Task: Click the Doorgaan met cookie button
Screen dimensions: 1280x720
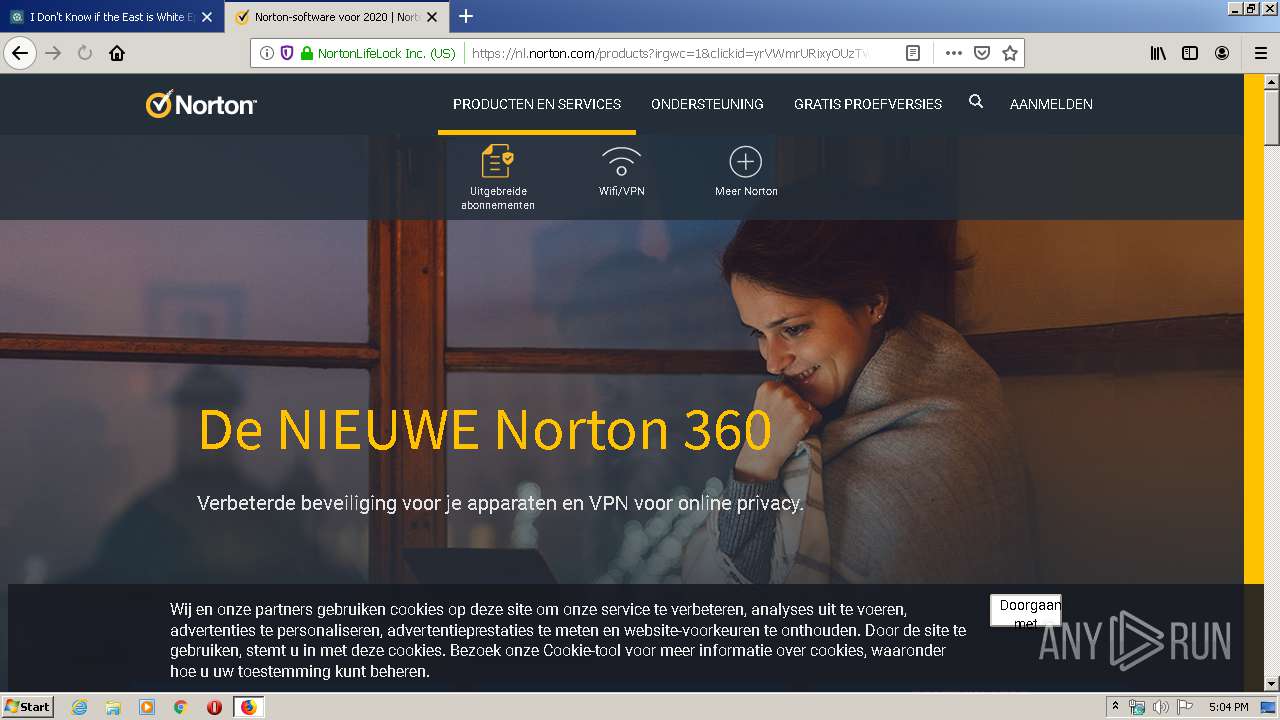Action: click(1026, 611)
